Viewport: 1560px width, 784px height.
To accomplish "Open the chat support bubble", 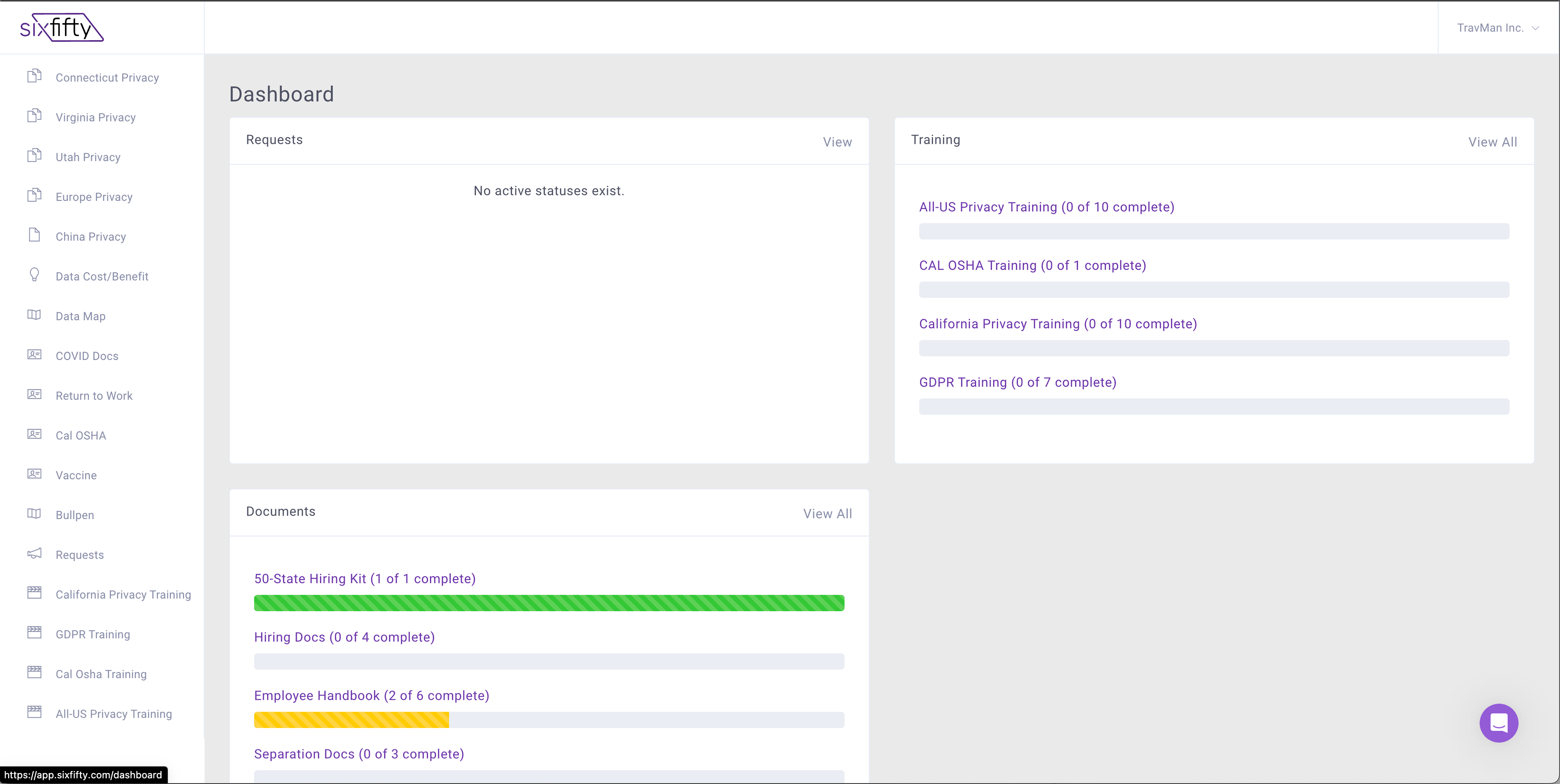I will click(x=1498, y=723).
